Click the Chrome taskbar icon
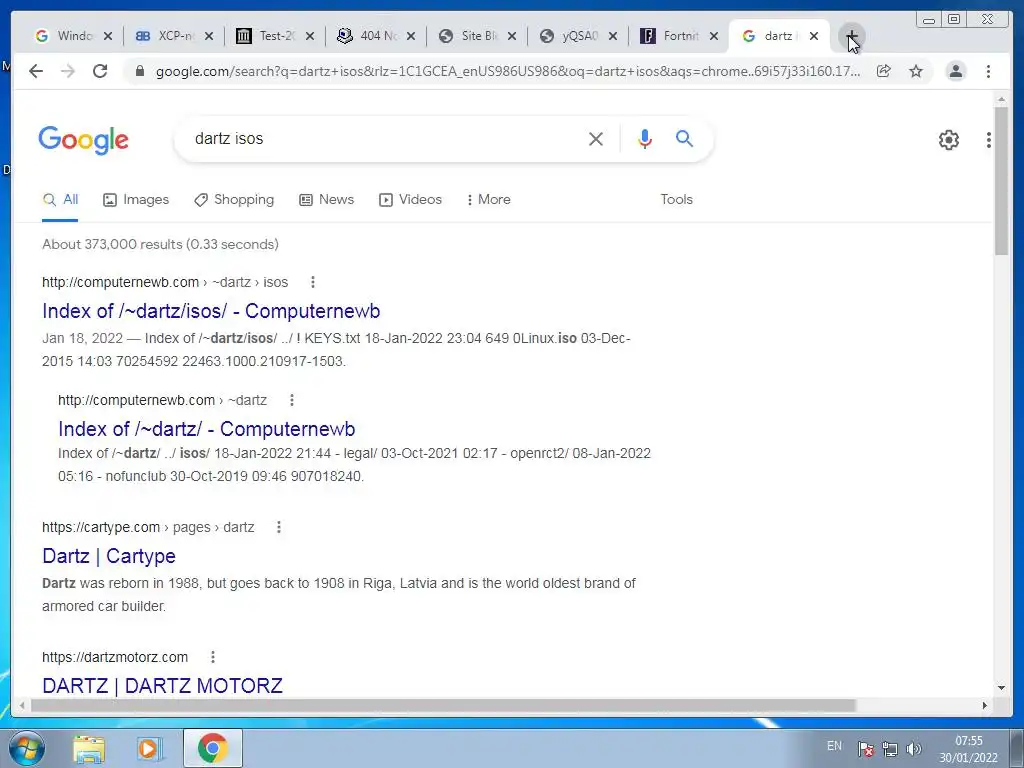This screenshot has height=768, width=1024. 212,748
